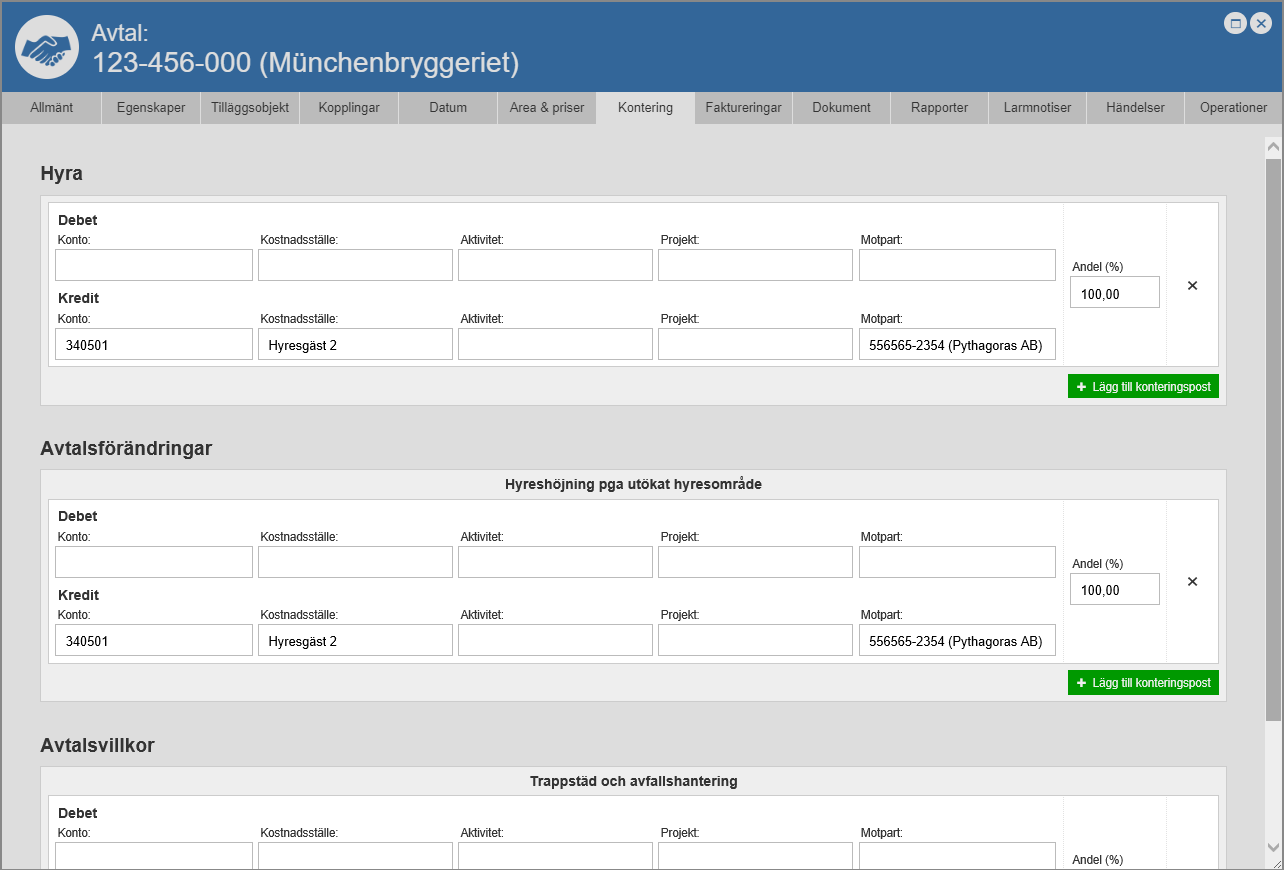This screenshot has height=870, width=1284.
Task: Click the Hyra Debet Konto field
Action: pyautogui.click(x=154, y=265)
